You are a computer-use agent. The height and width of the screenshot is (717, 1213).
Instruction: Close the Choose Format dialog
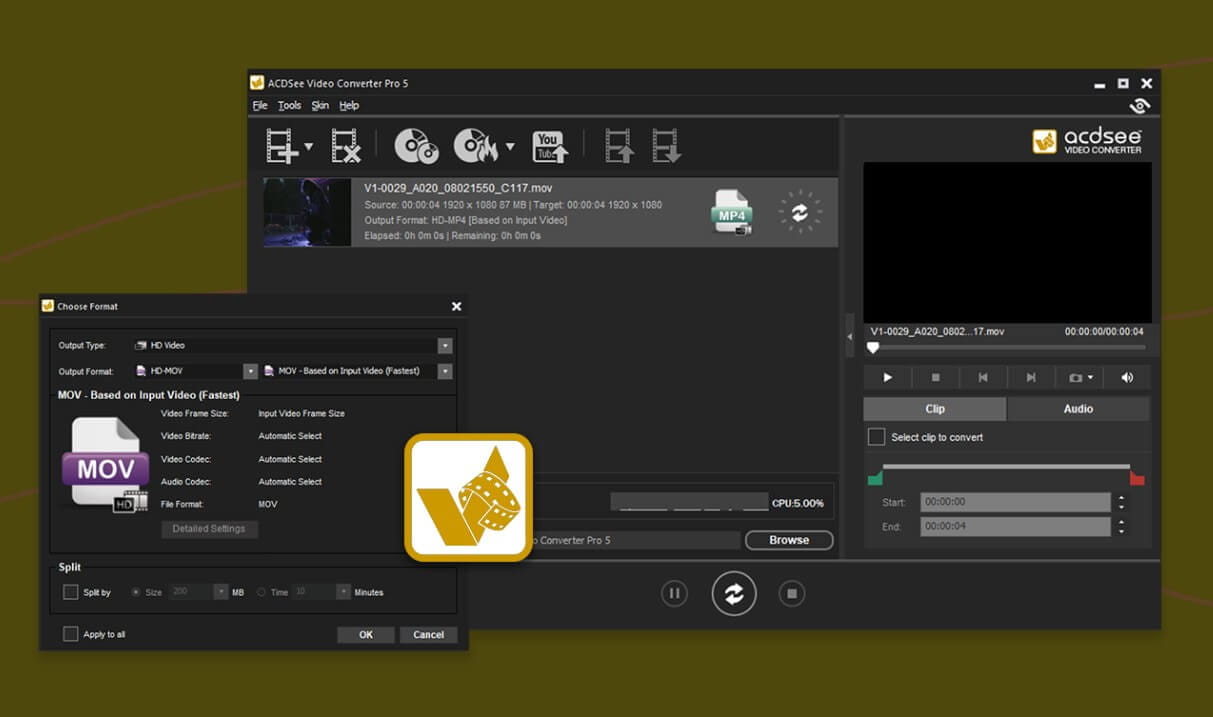457,307
